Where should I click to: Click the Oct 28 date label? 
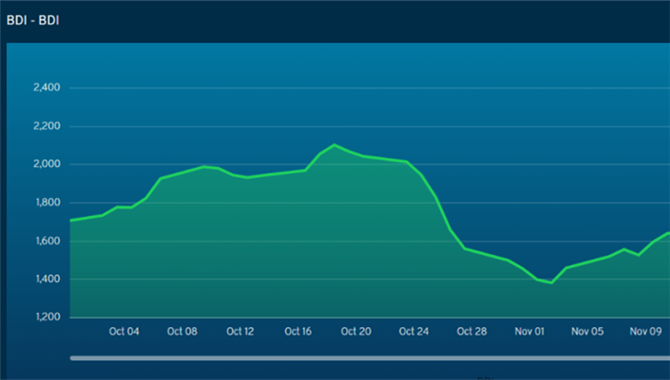pyautogui.click(x=472, y=331)
